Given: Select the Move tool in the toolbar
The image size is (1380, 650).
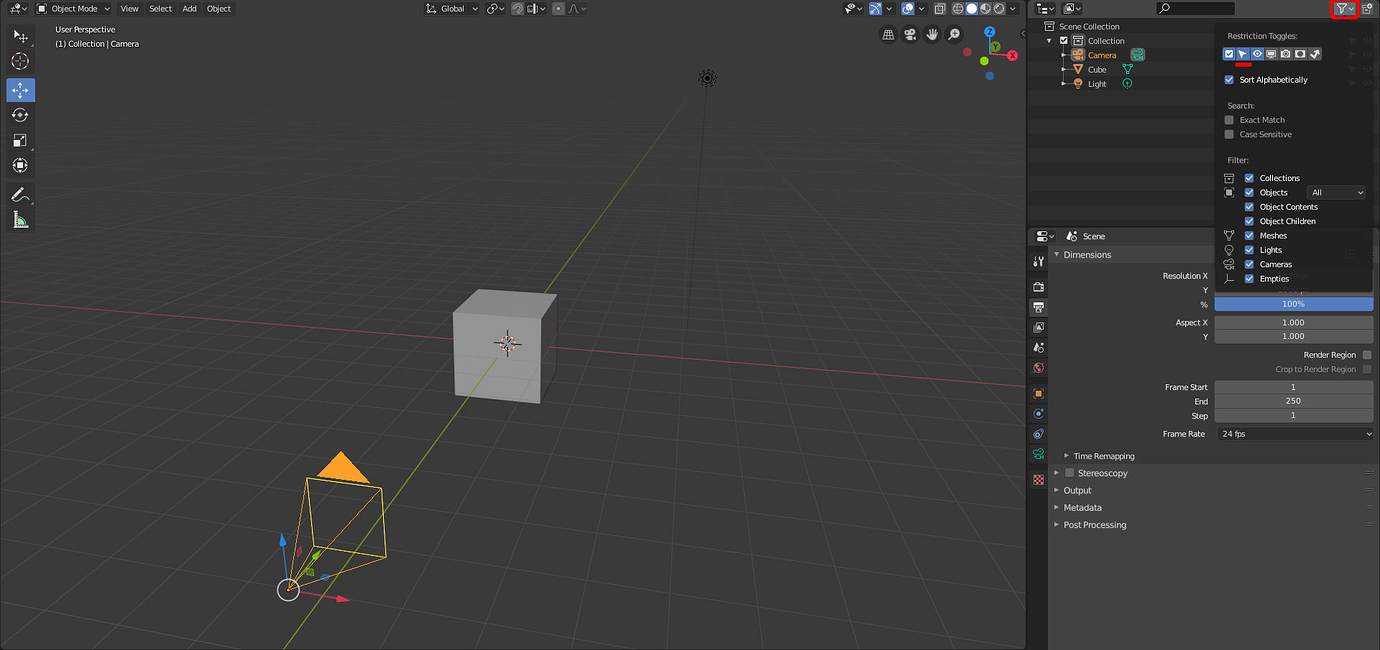Looking at the screenshot, I should coord(20,88).
